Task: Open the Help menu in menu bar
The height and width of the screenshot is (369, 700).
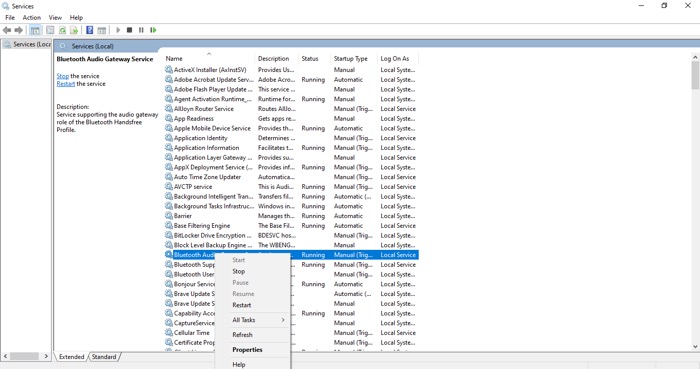Action: pos(76,17)
